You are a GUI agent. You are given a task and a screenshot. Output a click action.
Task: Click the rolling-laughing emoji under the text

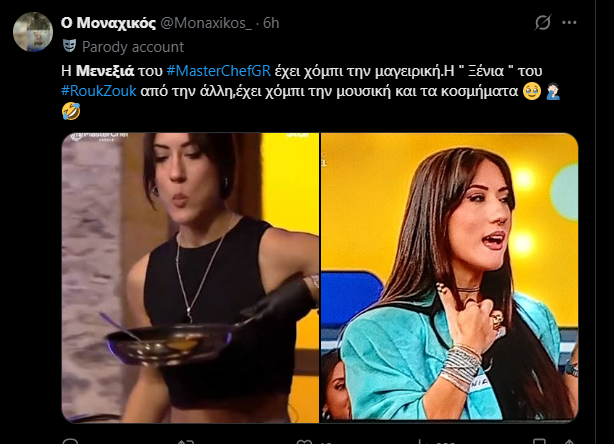71,111
